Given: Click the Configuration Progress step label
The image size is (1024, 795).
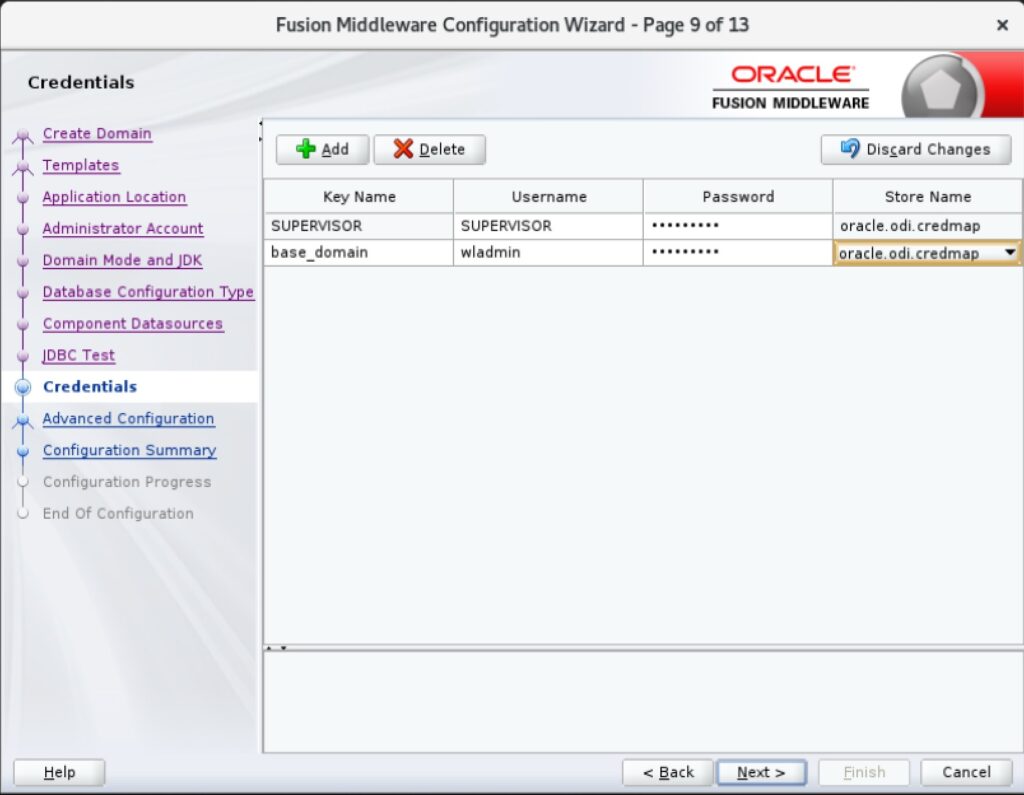Looking at the screenshot, I should [127, 482].
